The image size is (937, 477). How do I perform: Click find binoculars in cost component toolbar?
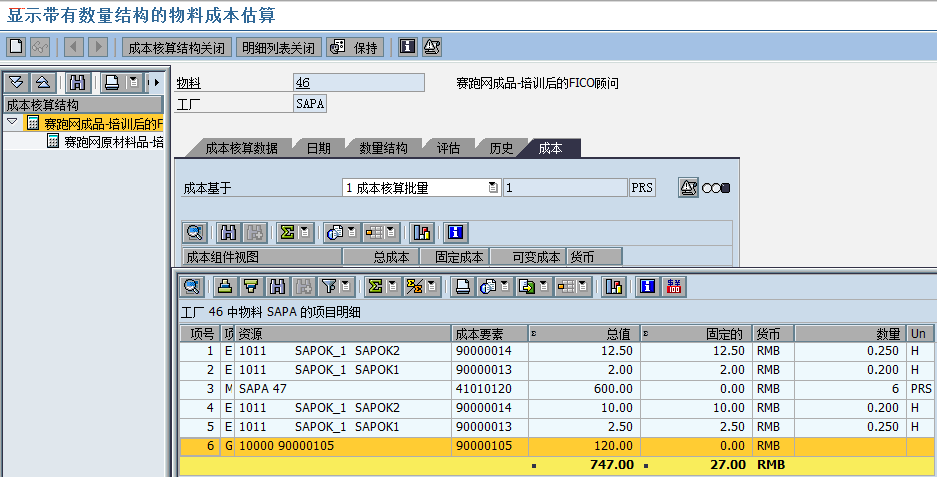(x=228, y=233)
